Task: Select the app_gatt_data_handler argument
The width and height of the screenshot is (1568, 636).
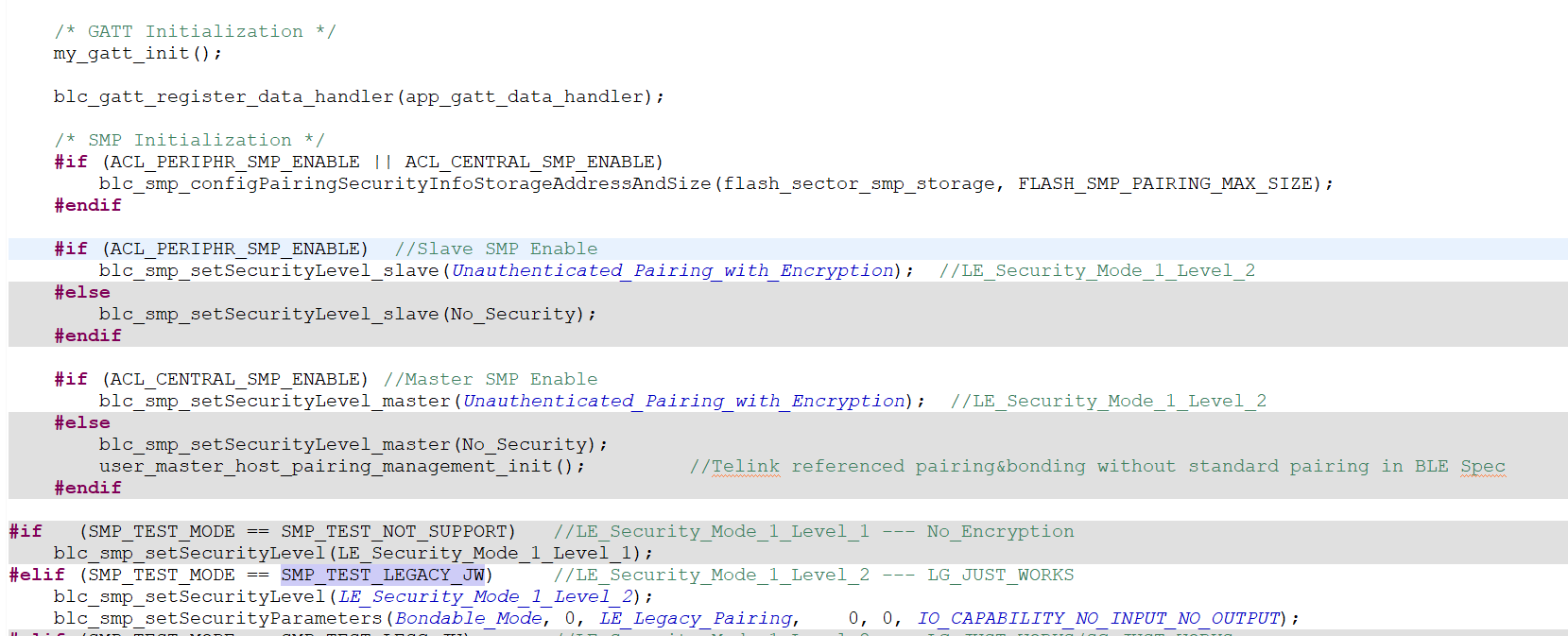Action: tap(525, 96)
